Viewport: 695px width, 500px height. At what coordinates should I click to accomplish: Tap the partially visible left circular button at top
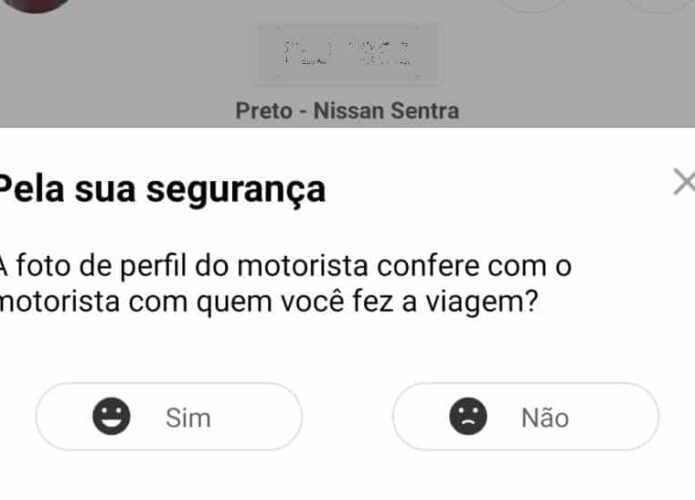coord(533,4)
